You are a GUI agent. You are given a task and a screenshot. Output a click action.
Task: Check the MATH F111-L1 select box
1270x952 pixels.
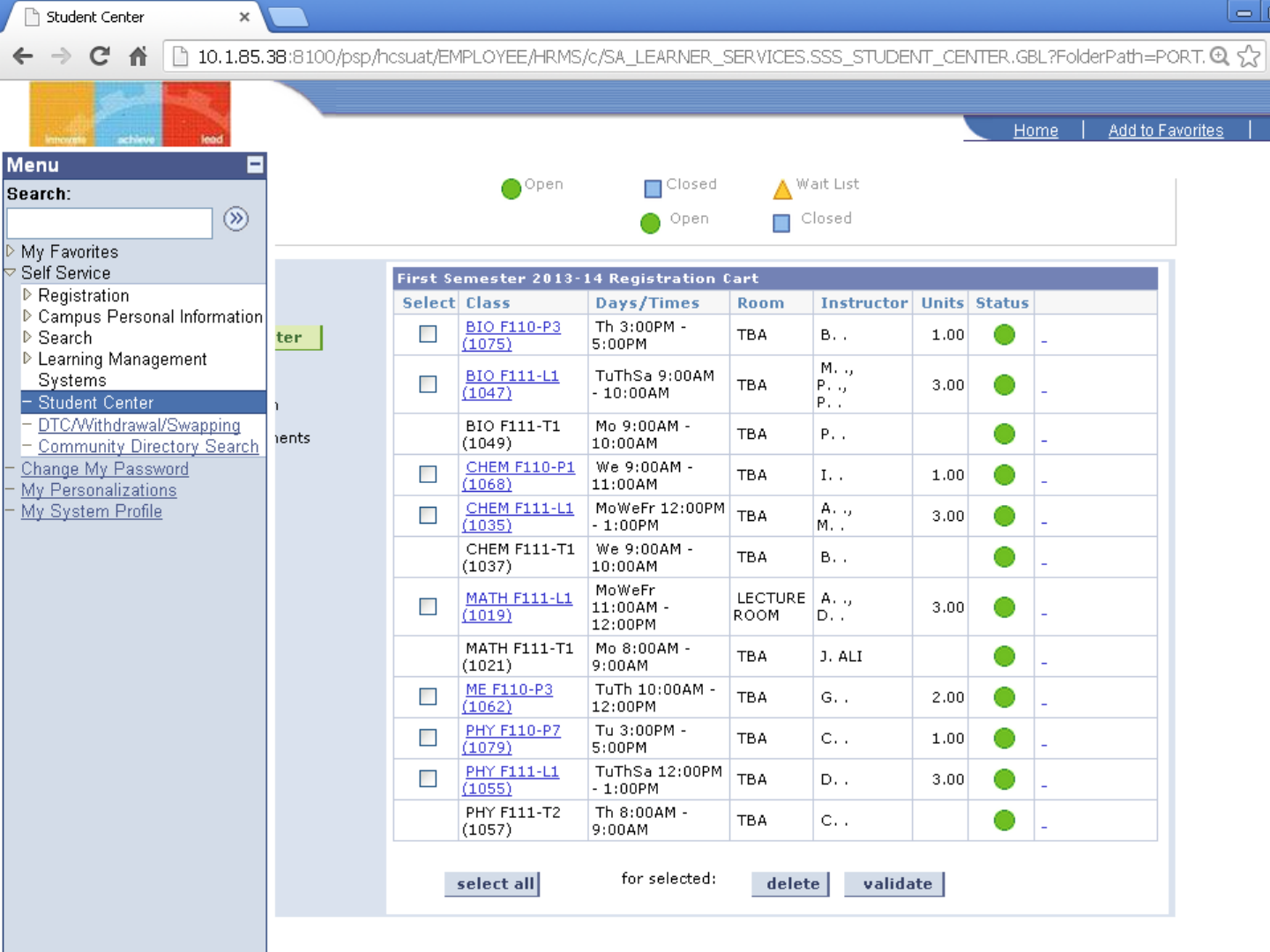(x=428, y=606)
